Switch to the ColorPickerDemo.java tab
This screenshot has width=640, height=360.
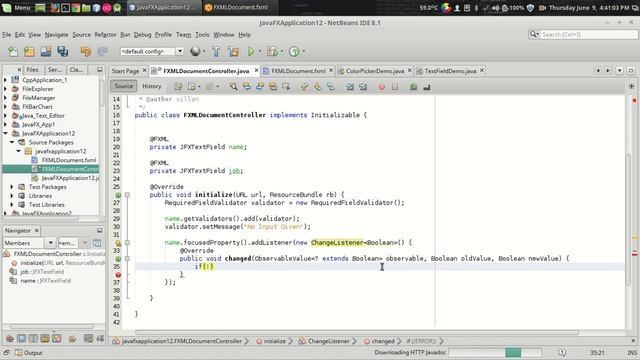[375, 71]
